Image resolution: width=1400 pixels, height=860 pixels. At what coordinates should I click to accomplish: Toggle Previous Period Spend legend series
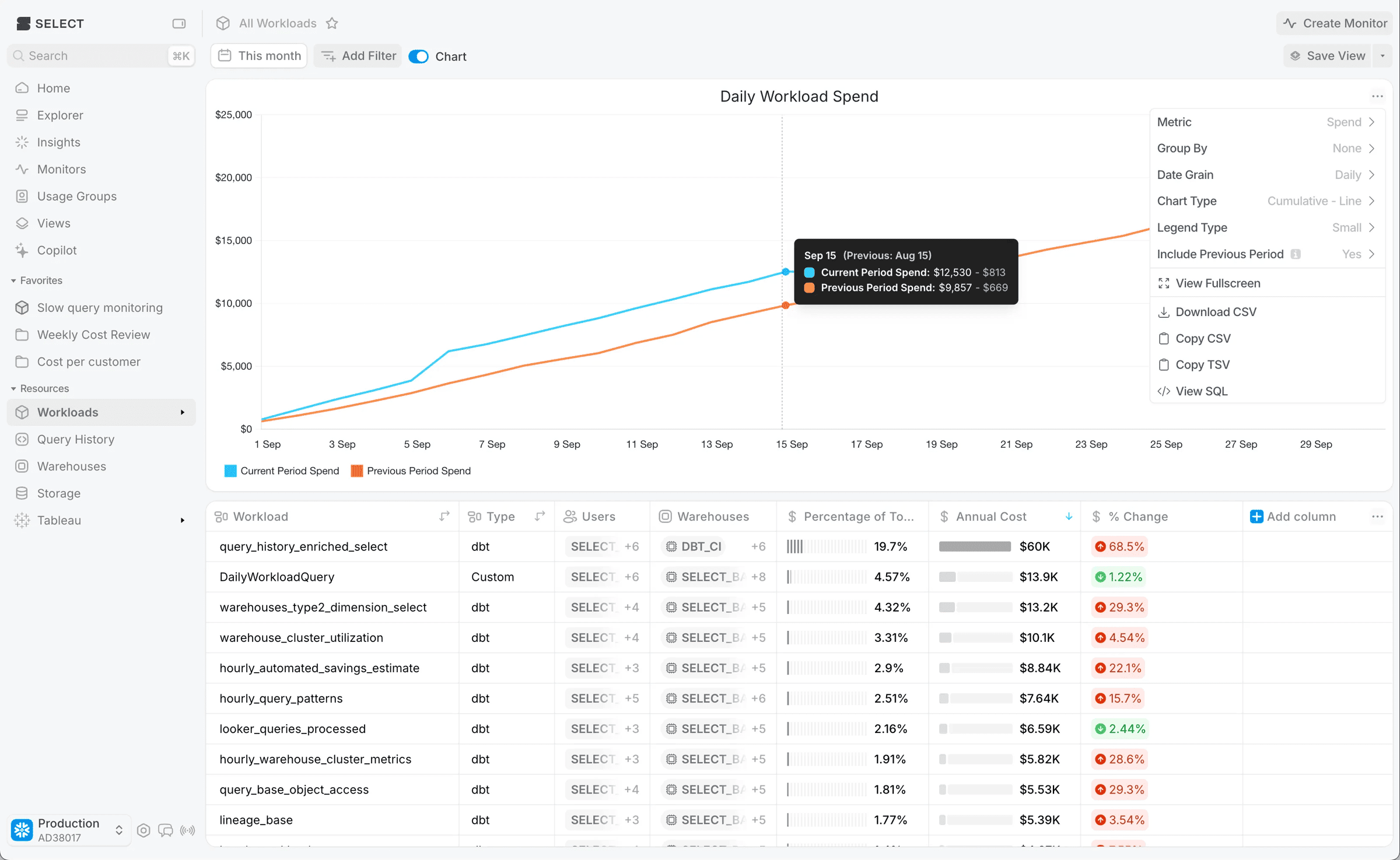coord(411,471)
